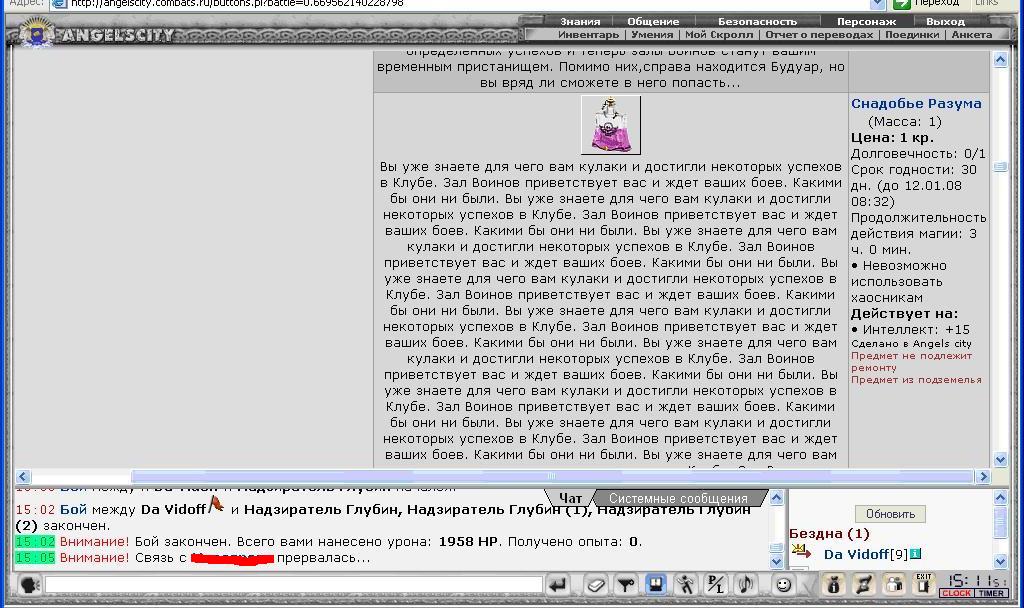
Task: Open the Мой Скролл submenu link
Action: [x=719, y=35]
